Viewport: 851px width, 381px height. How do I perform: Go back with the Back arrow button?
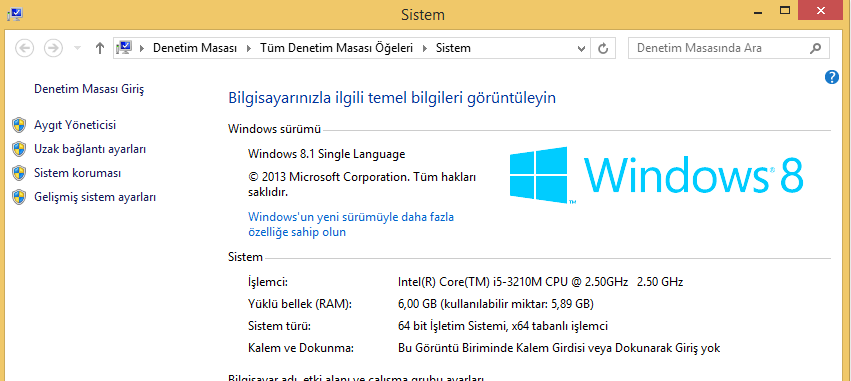pos(24,48)
